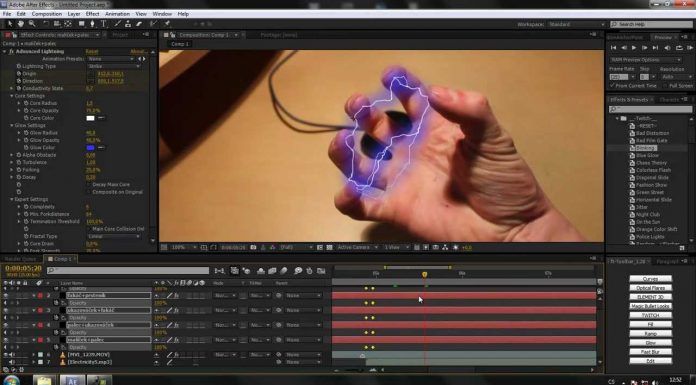Open the Composition menu
The image size is (696, 385).
47,14
